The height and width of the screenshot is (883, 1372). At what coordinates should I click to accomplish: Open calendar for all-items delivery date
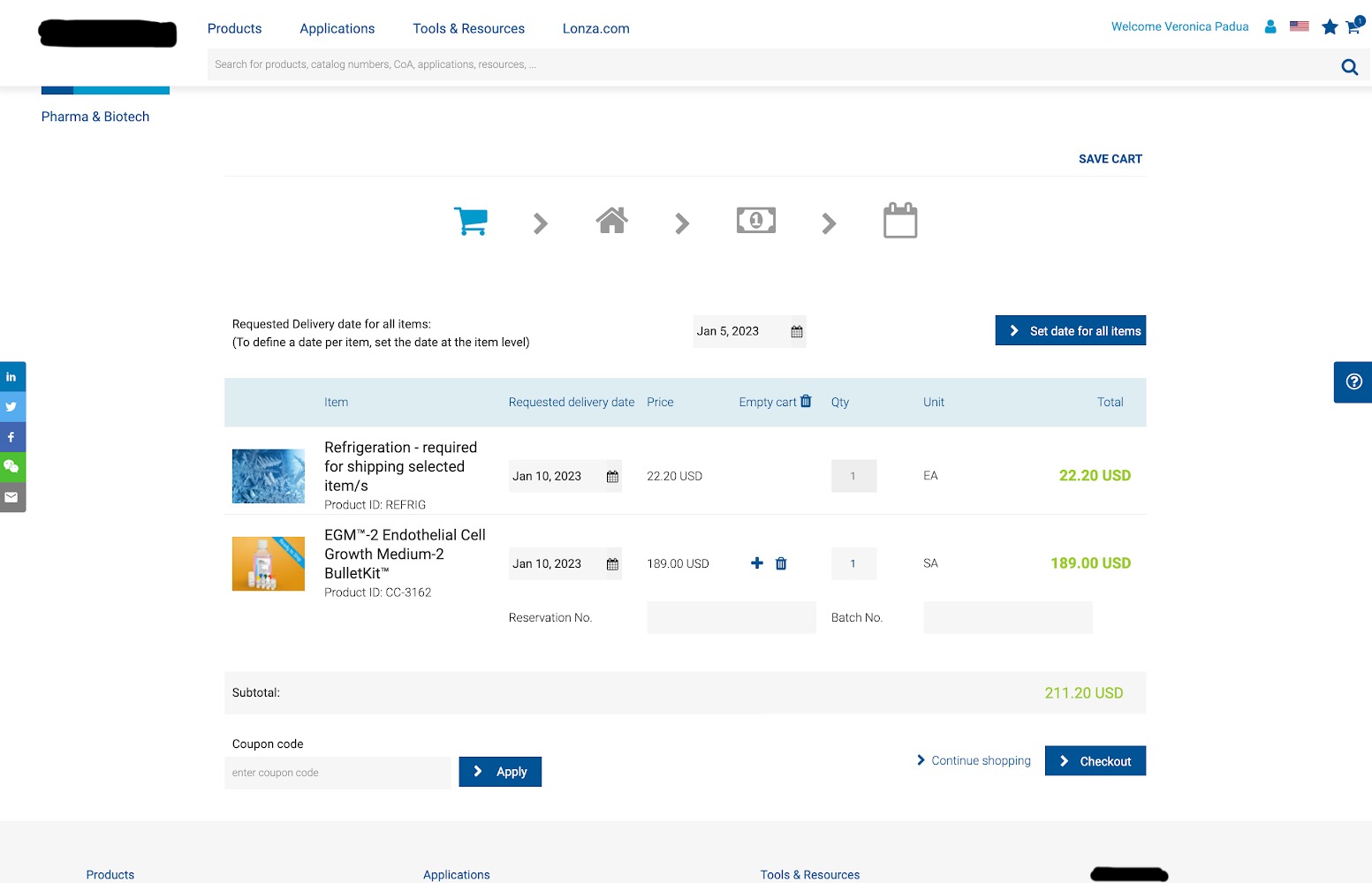coord(797,332)
